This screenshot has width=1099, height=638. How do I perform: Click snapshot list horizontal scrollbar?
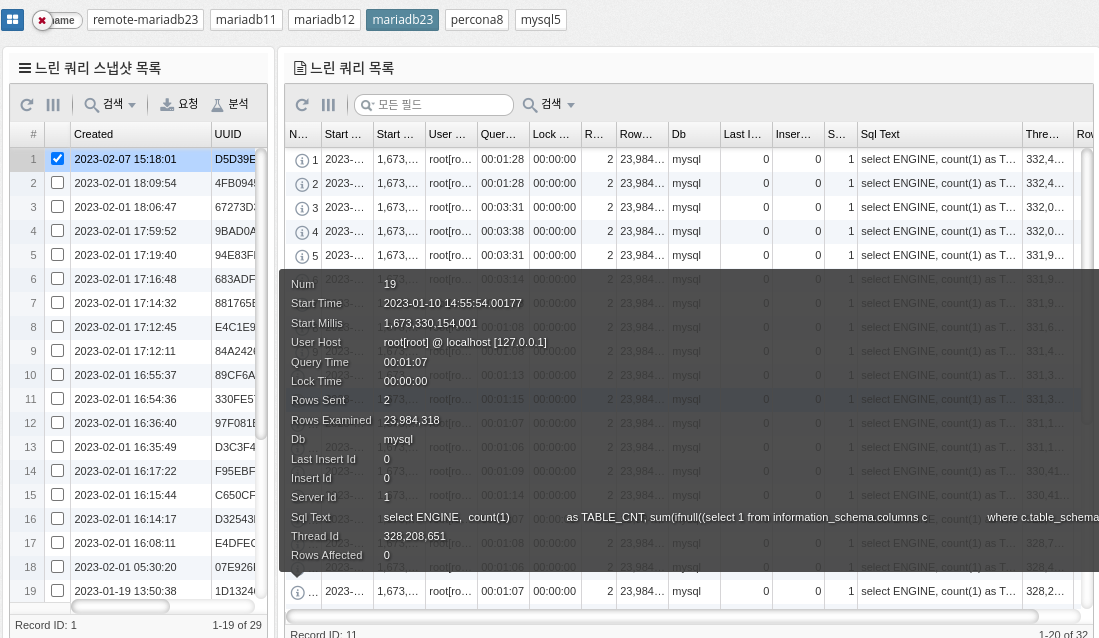(x=120, y=606)
